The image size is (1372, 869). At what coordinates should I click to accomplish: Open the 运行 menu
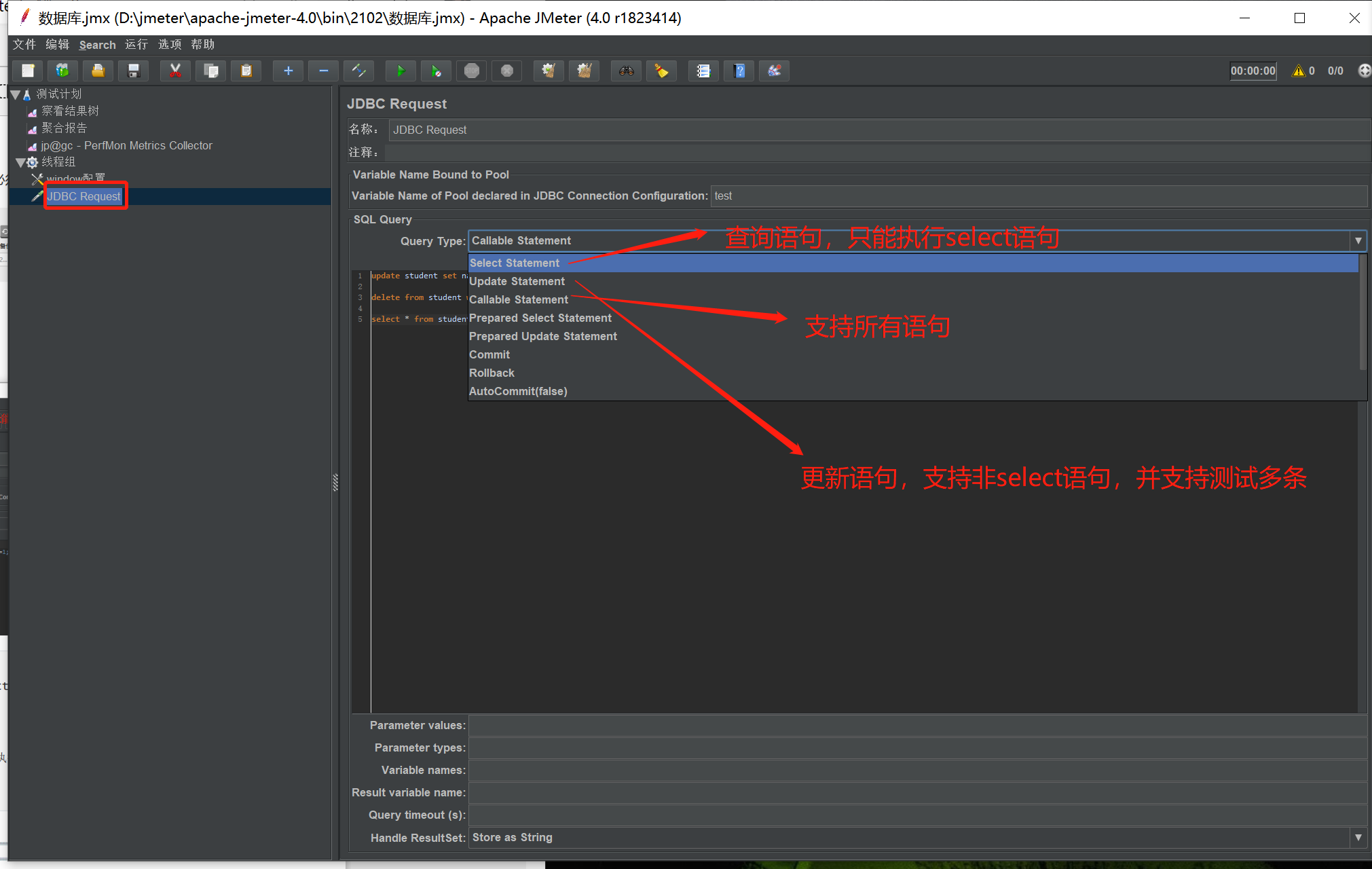136,45
